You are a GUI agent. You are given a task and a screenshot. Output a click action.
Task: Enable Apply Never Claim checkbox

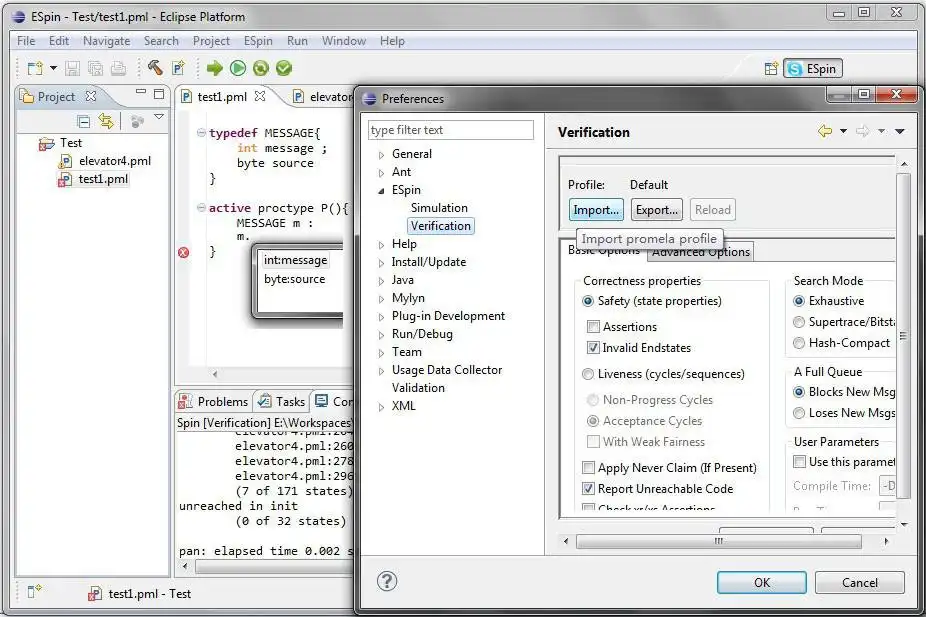click(588, 468)
